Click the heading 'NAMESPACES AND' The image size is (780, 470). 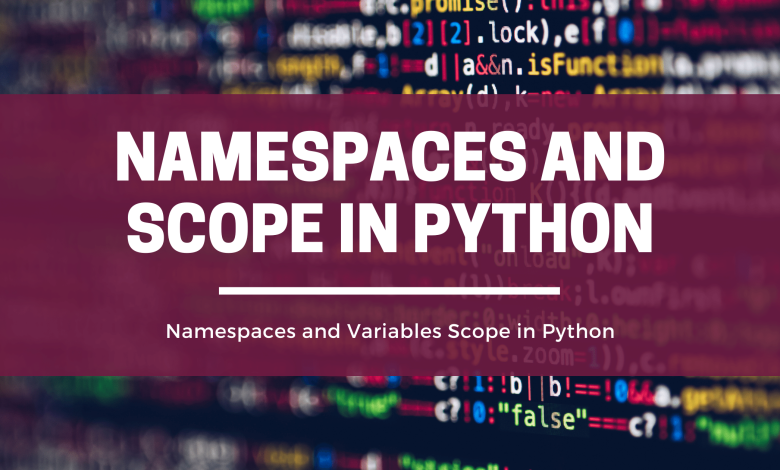390,157
